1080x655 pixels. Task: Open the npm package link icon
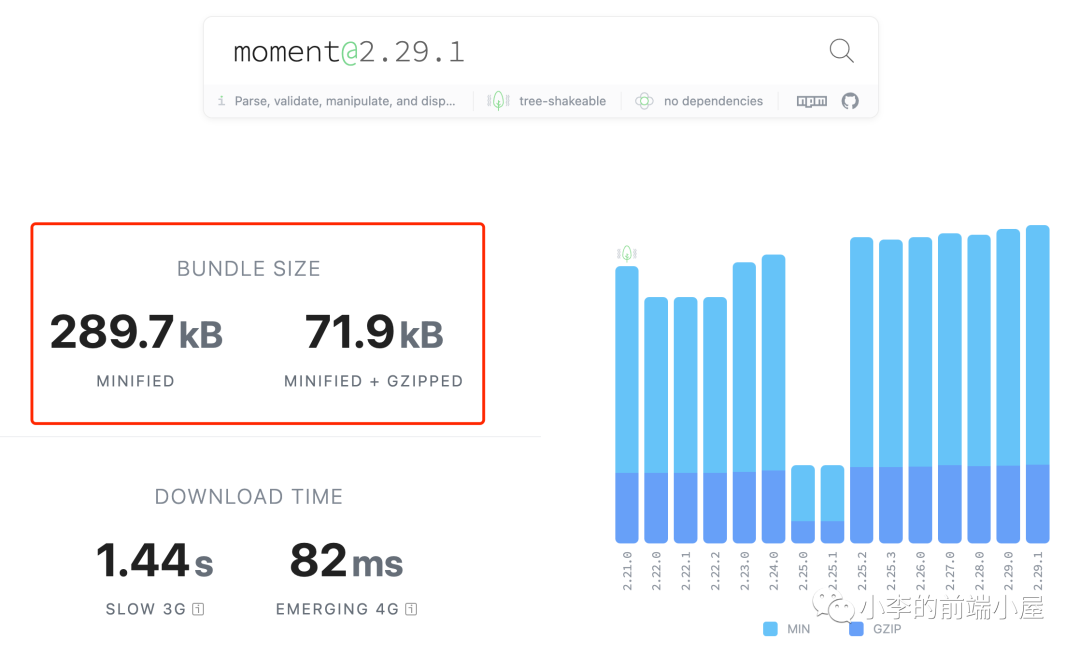(x=811, y=101)
